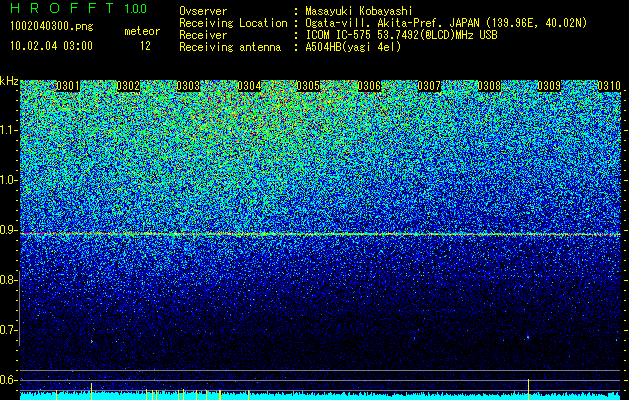Click the 0.9 frequency axis label
This screenshot has width=629, height=400.
point(8,230)
